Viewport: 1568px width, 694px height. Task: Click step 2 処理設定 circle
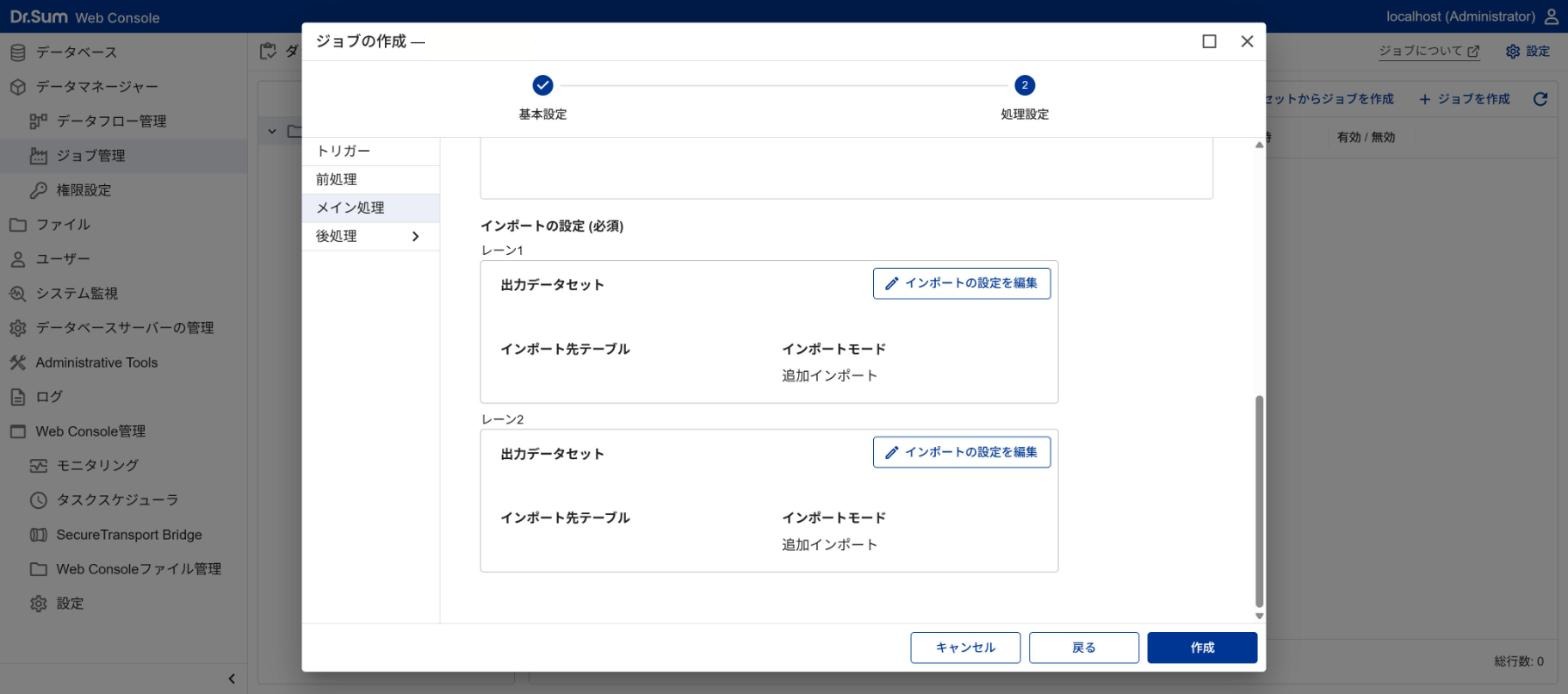[x=1024, y=85]
